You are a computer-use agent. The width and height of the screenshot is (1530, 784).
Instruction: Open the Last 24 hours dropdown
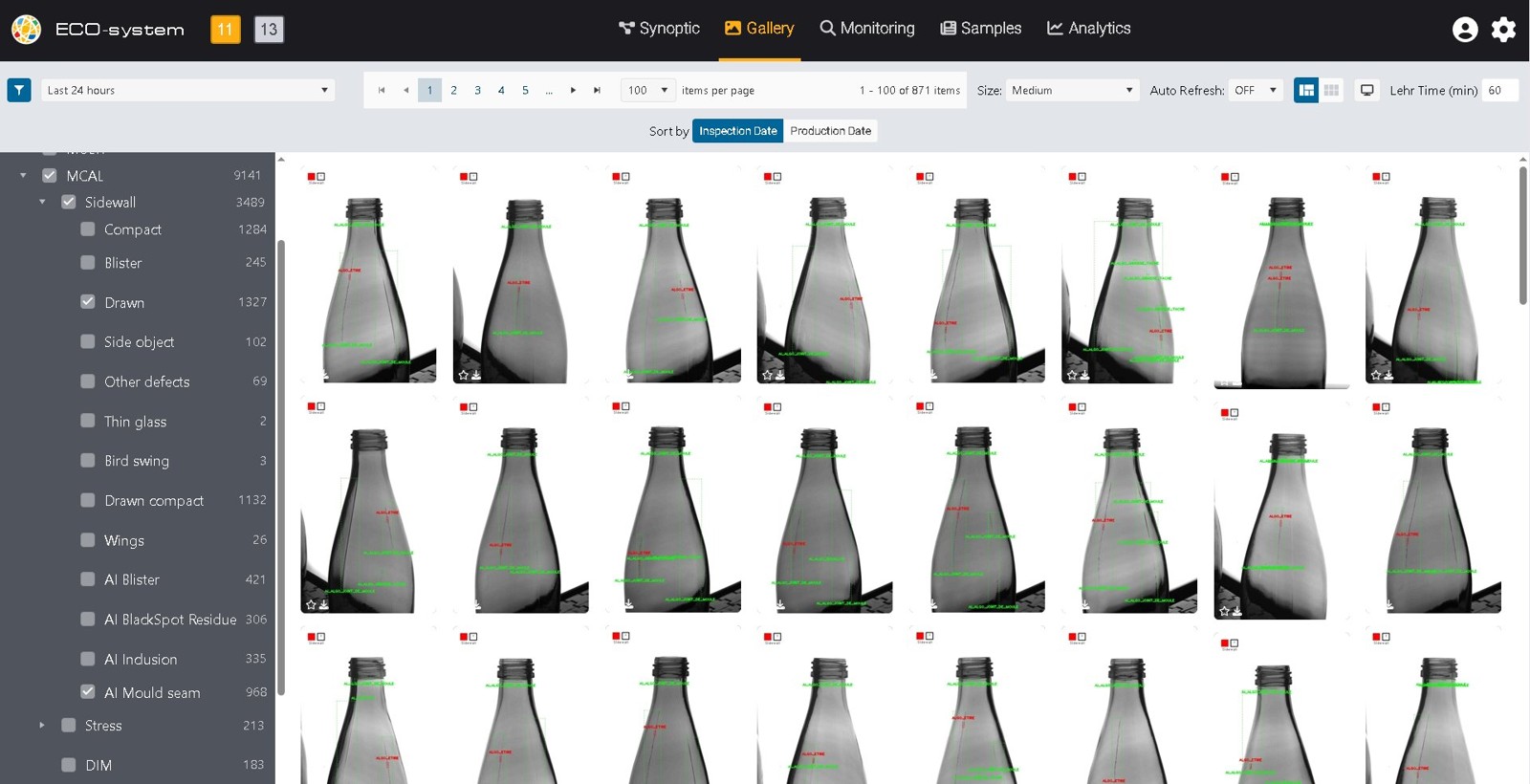[187, 90]
